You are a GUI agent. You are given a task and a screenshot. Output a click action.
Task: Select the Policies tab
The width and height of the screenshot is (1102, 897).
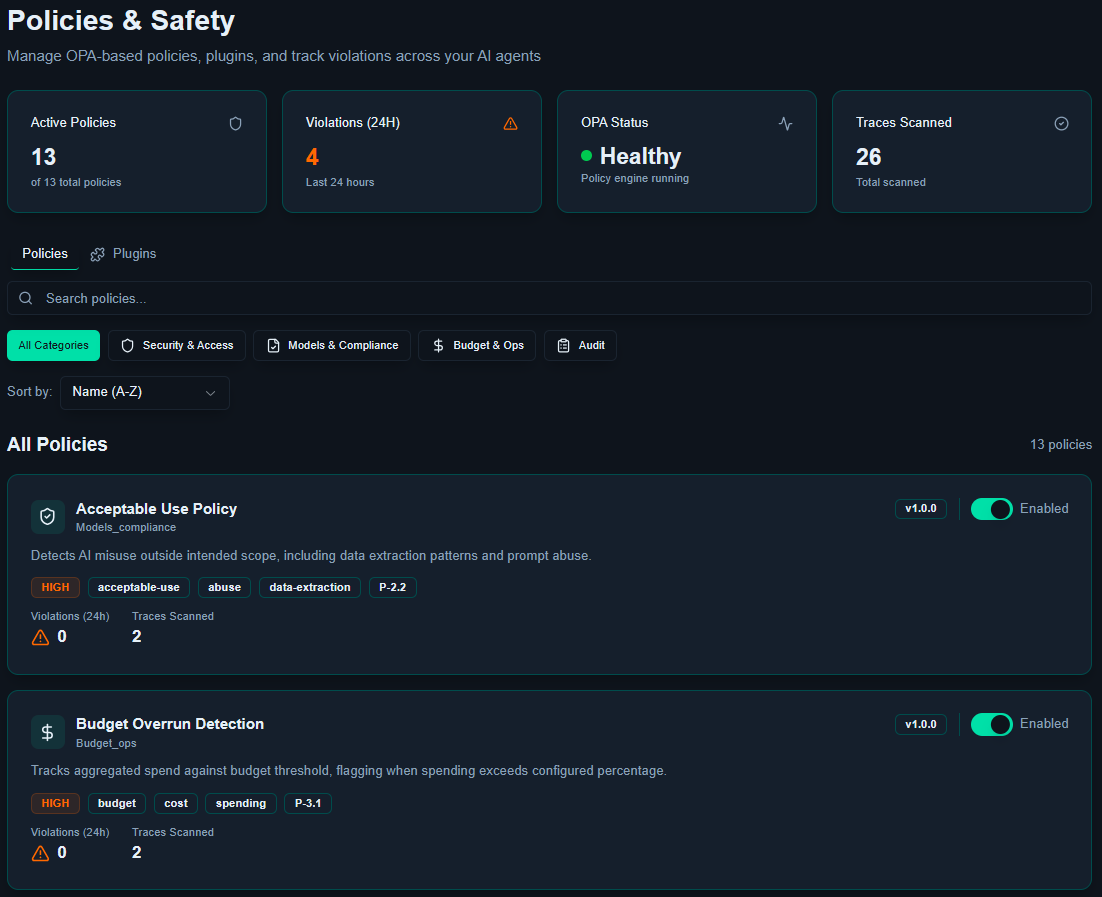click(x=45, y=254)
